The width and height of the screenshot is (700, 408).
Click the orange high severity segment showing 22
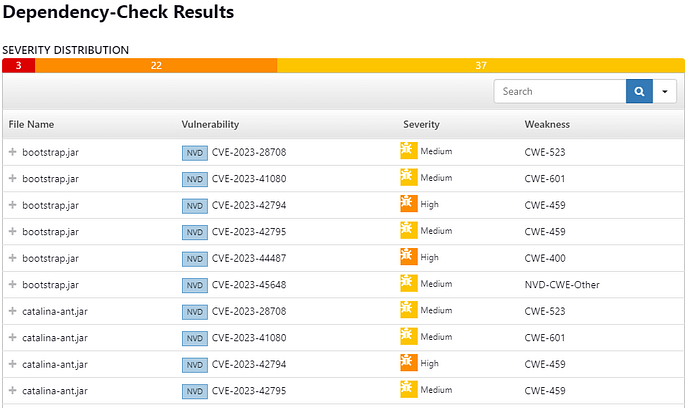(156, 66)
